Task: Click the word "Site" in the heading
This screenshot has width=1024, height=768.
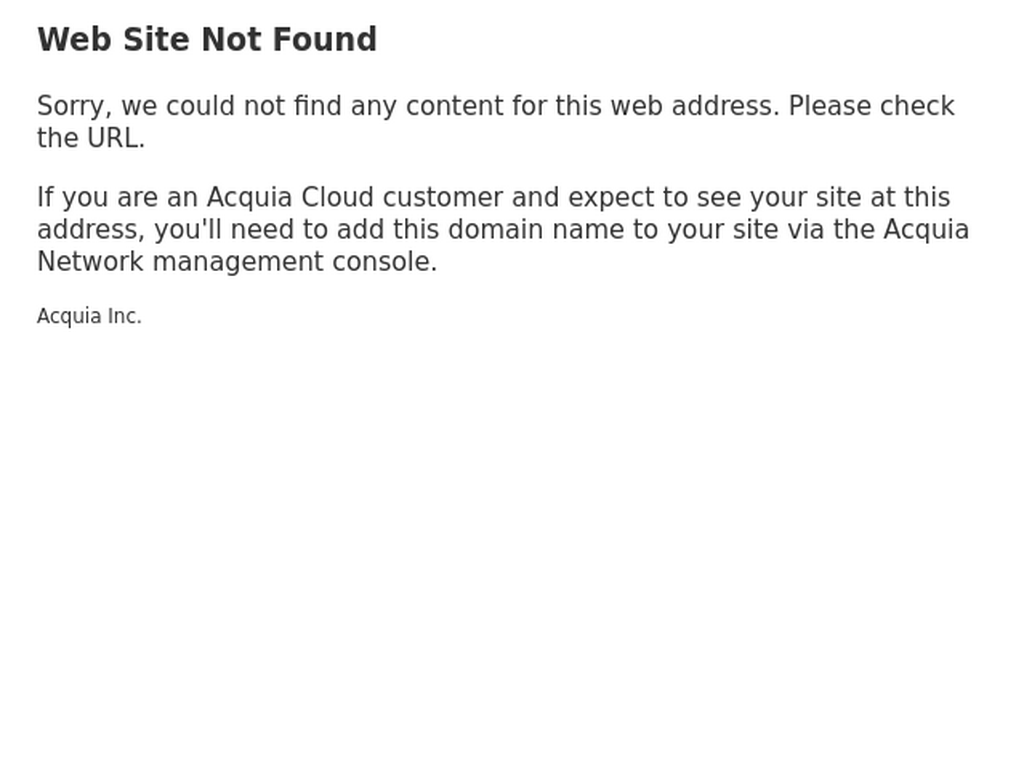Action: [x=157, y=40]
